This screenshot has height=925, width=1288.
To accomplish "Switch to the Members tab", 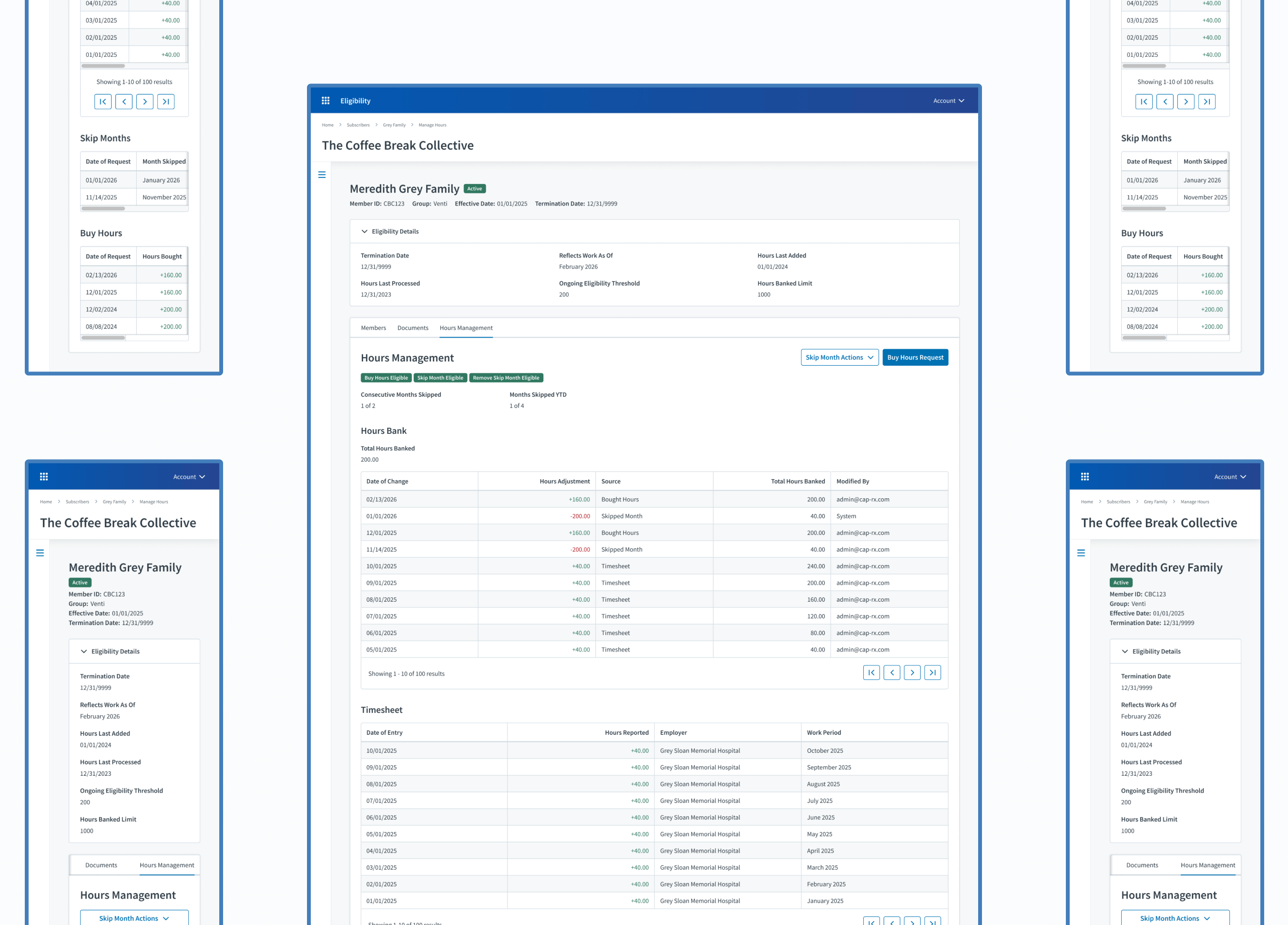I will 373,328.
